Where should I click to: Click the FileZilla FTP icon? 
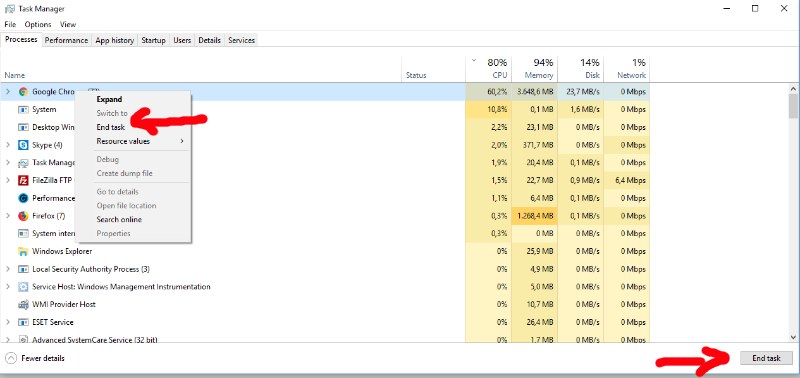click(x=23, y=180)
